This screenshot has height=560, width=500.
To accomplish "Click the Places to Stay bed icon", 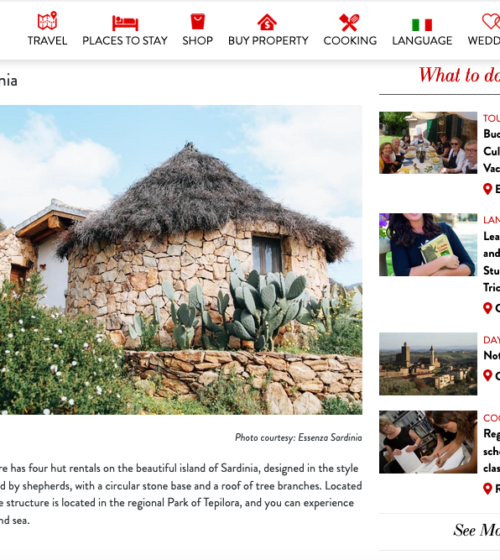I will [125, 23].
